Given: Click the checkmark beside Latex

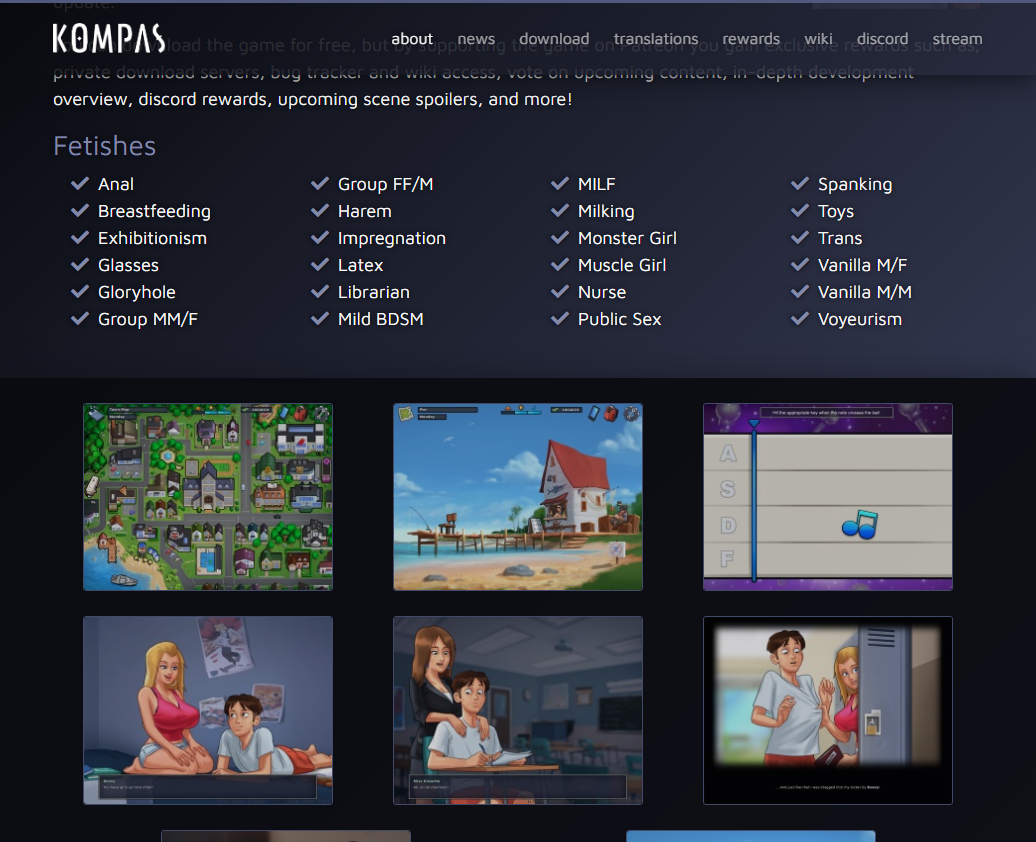Looking at the screenshot, I should pyautogui.click(x=320, y=264).
